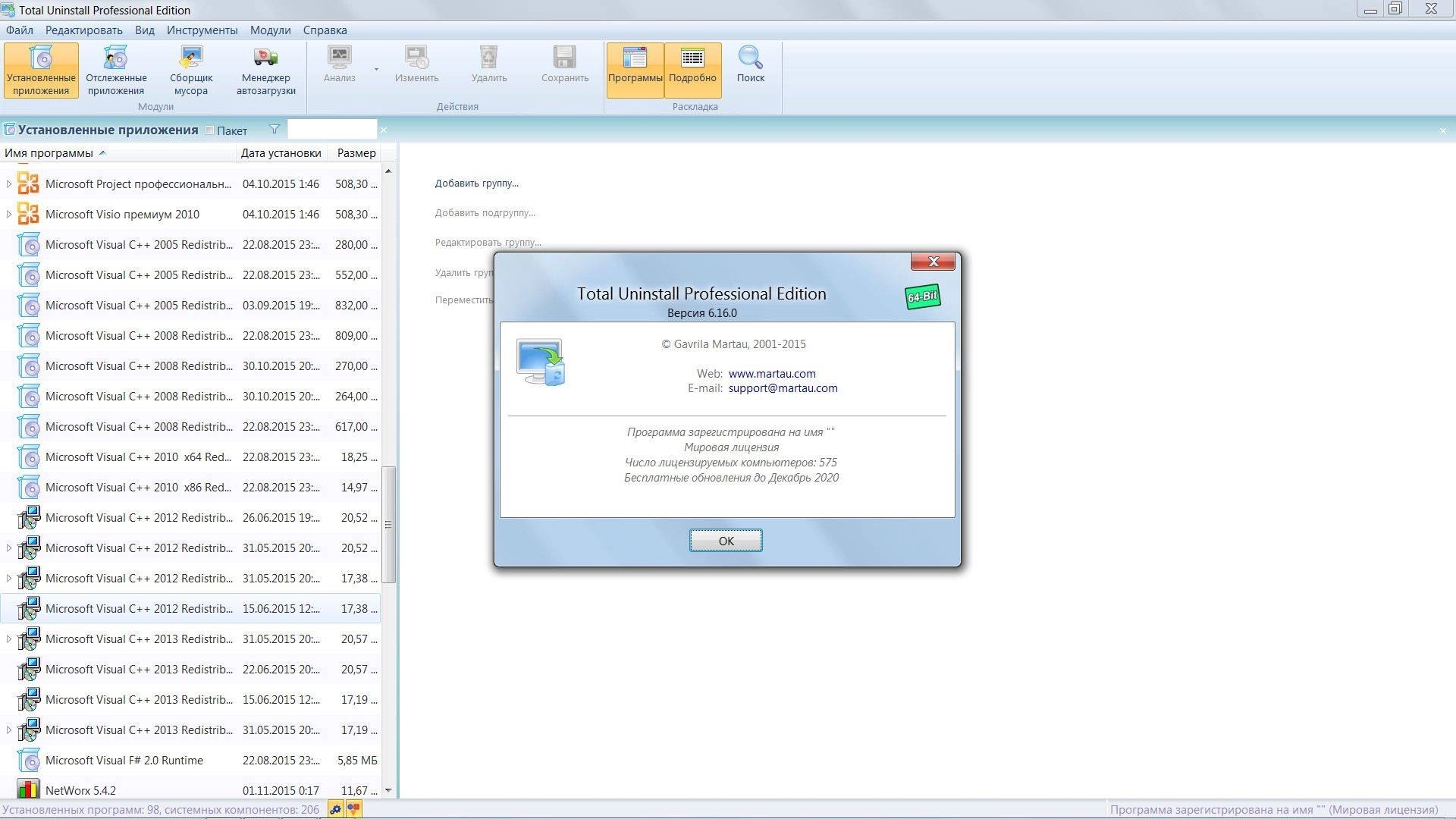Select the Microsoft Project program icon
Image resolution: width=1456 pixels, height=819 pixels.
pos(28,184)
